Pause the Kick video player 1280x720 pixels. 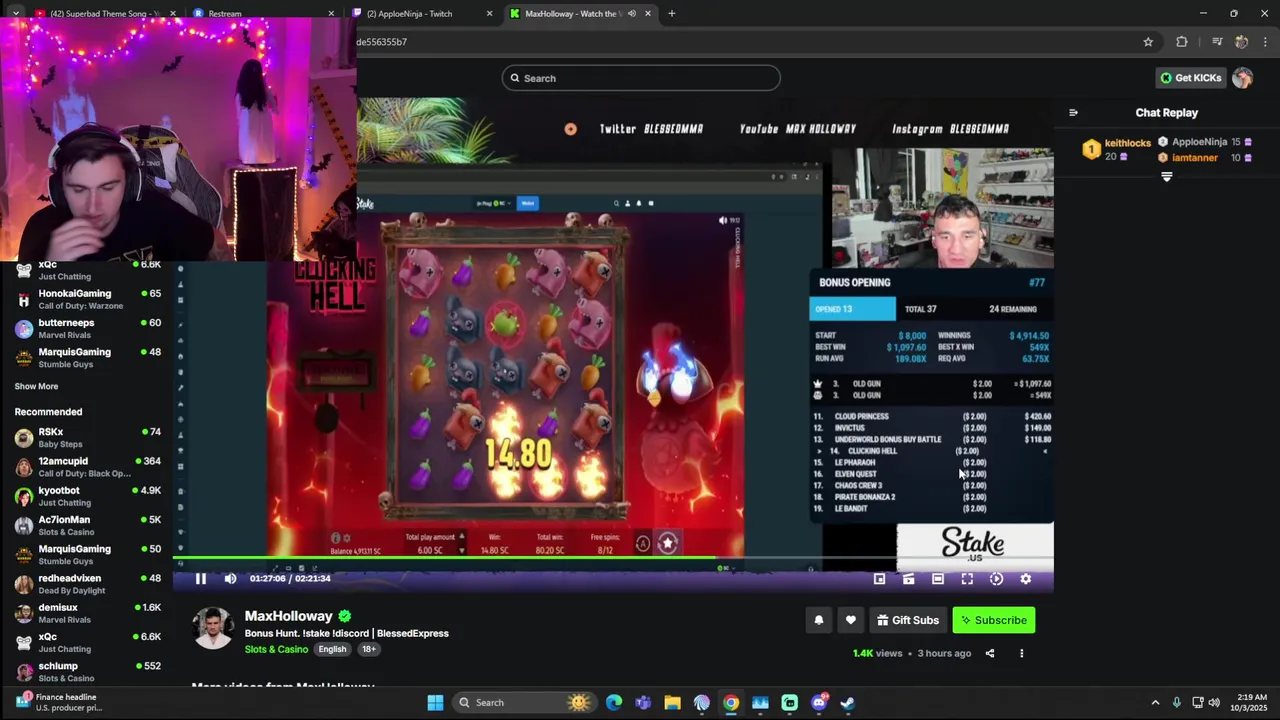[x=200, y=578]
